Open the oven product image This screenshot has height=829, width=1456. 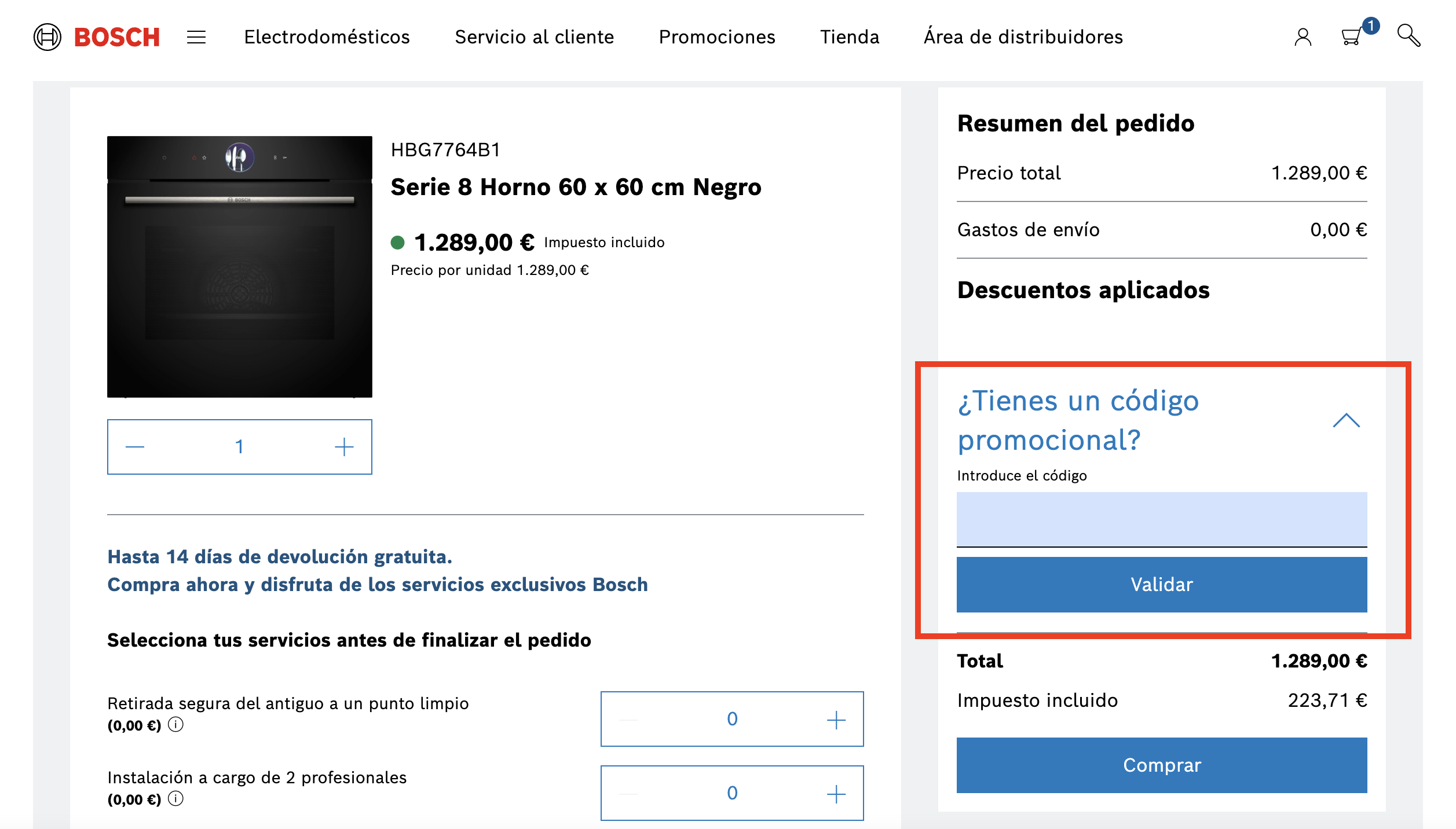click(x=239, y=266)
